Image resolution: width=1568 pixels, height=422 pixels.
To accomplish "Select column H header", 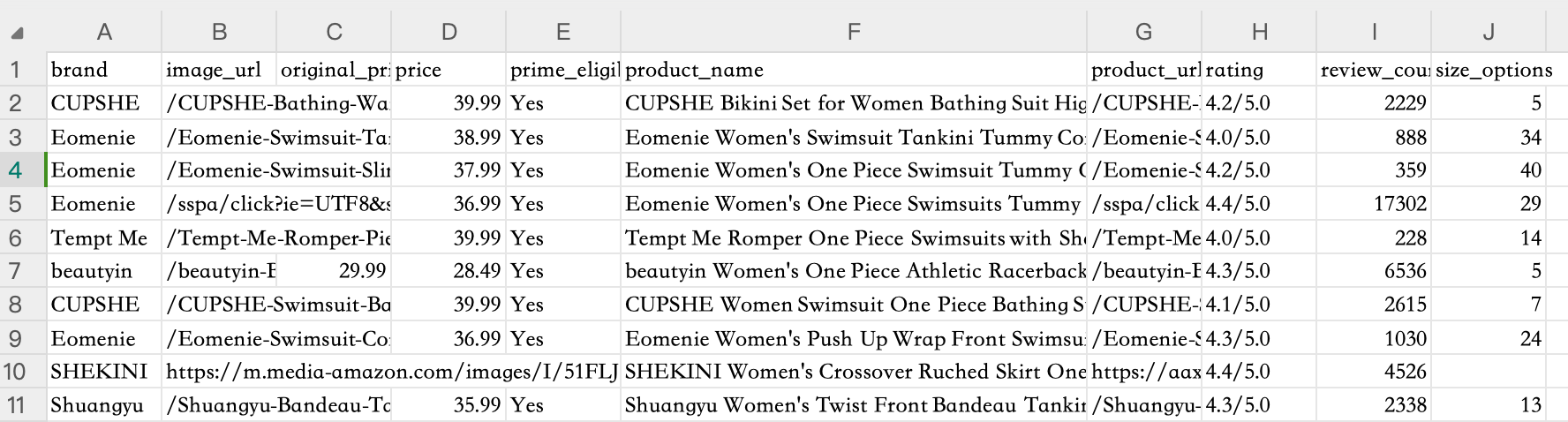I will coord(1259,32).
